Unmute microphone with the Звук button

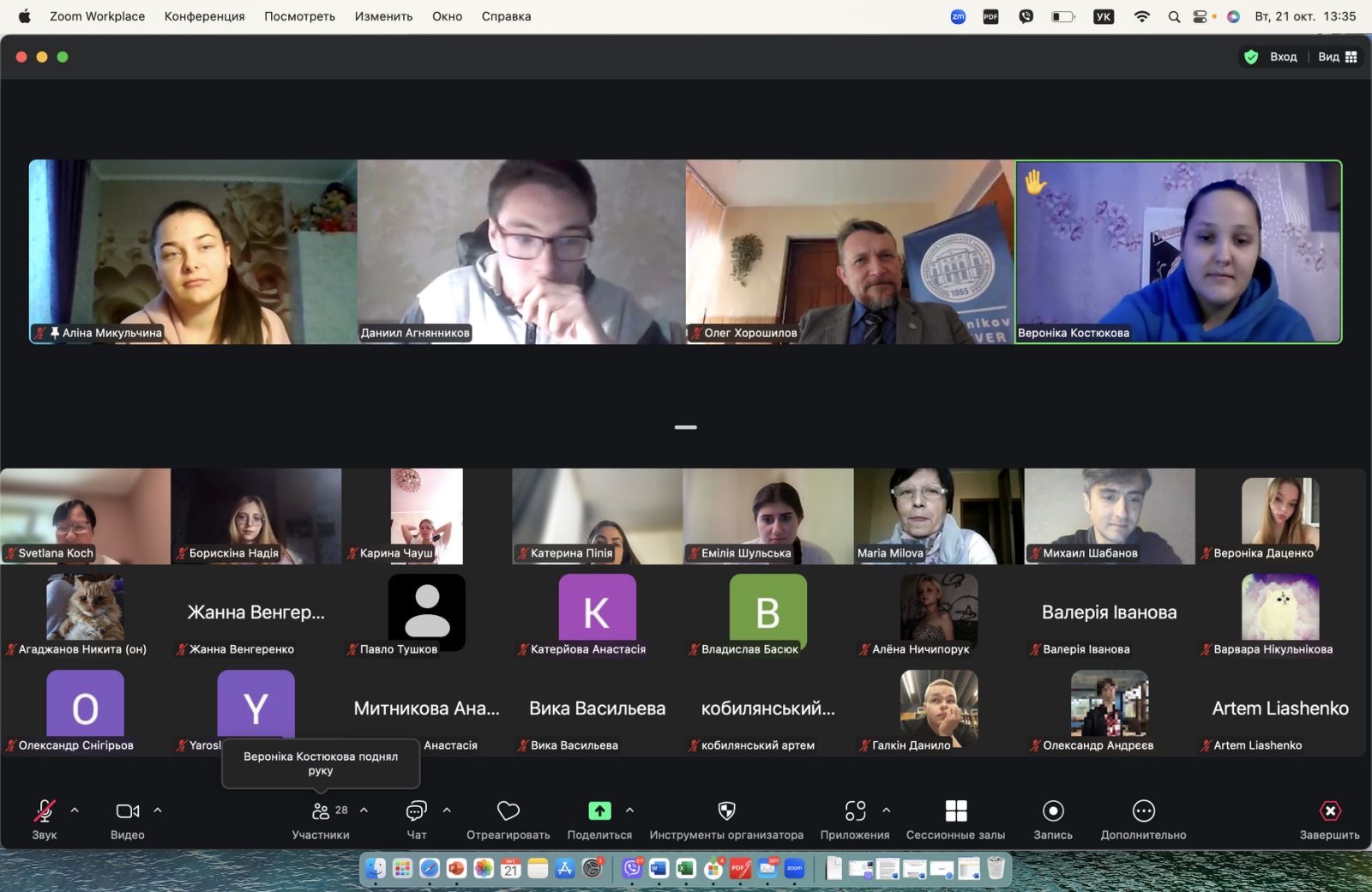(44, 811)
